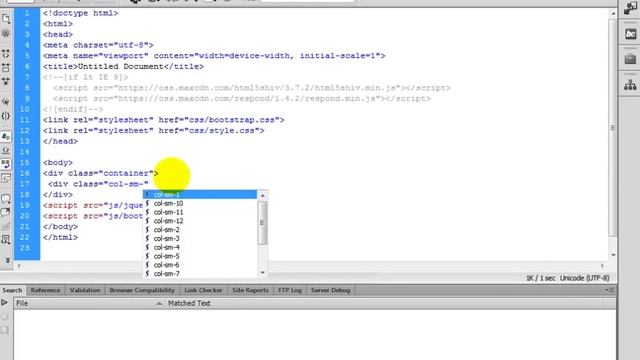This screenshot has width=640, height=360.
Task: Click the Recent Snippets icon
Action: point(6,240)
